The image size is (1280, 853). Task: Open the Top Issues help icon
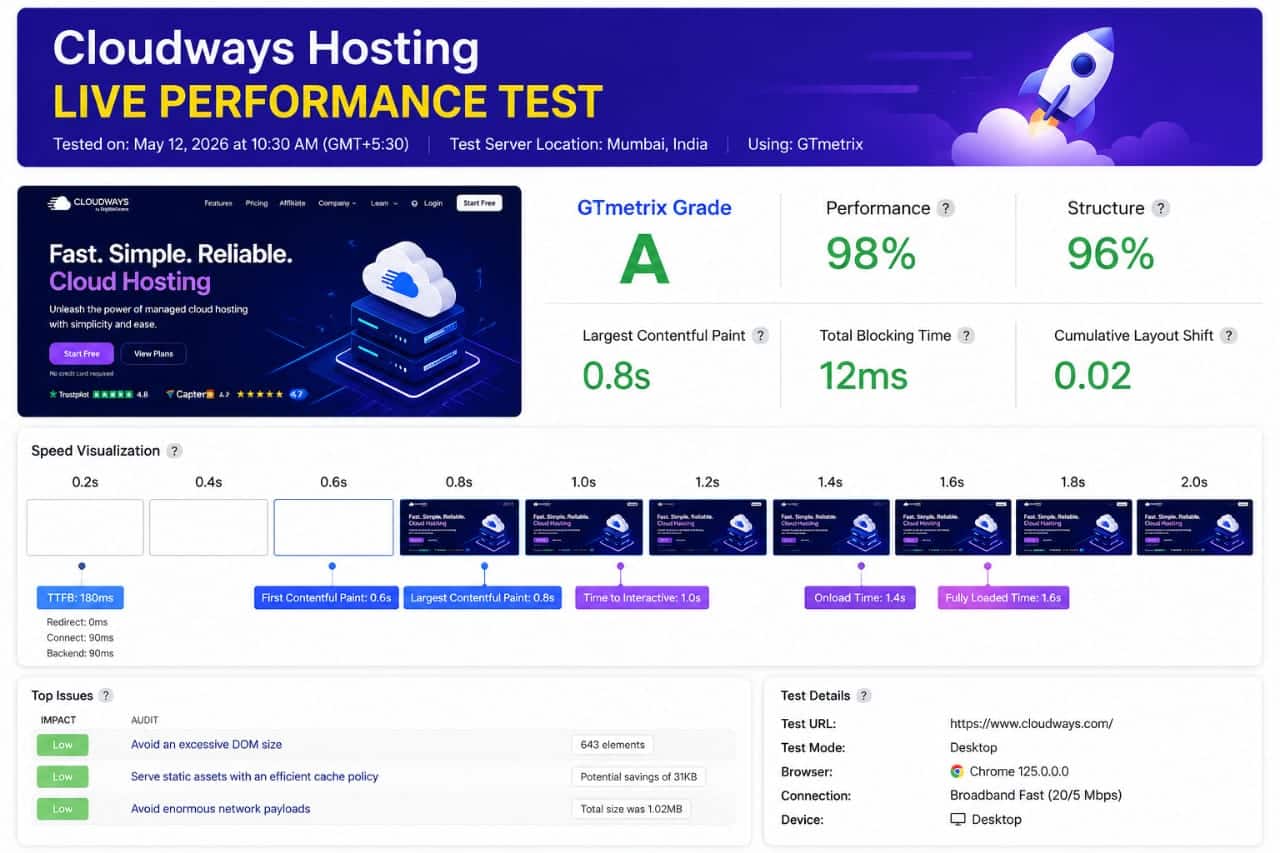pyautogui.click(x=106, y=695)
